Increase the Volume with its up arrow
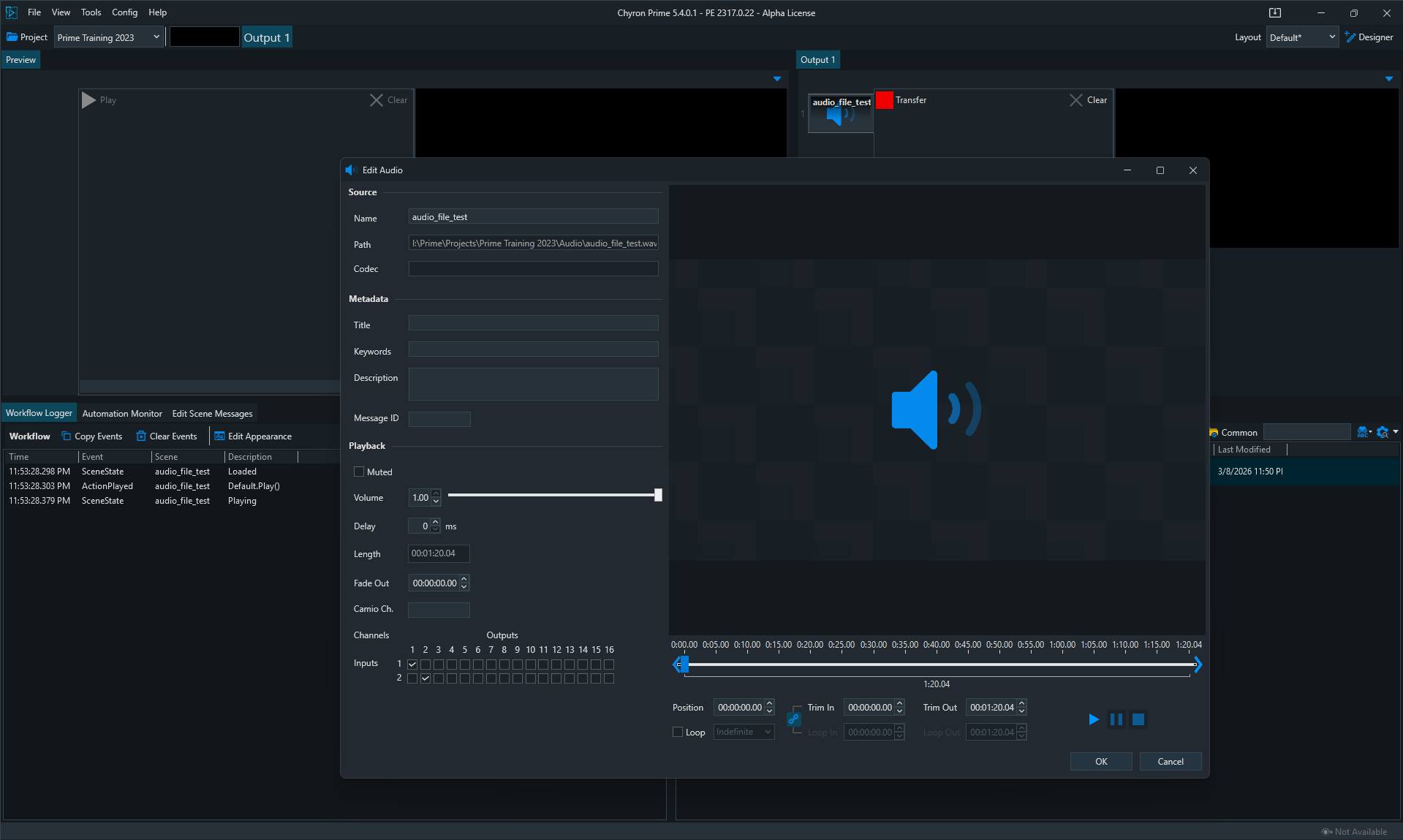Image resolution: width=1403 pixels, height=840 pixels. point(436,493)
